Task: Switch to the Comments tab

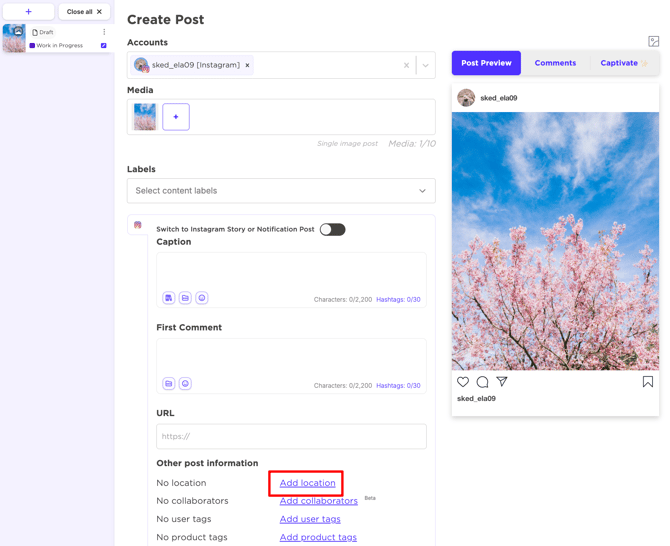Action: point(555,63)
